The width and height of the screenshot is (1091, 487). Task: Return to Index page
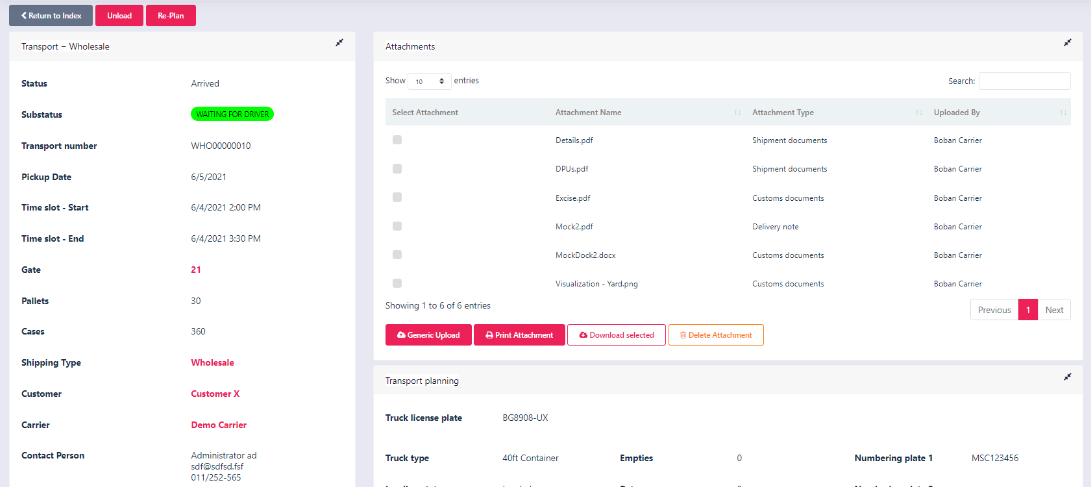(51, 16)
